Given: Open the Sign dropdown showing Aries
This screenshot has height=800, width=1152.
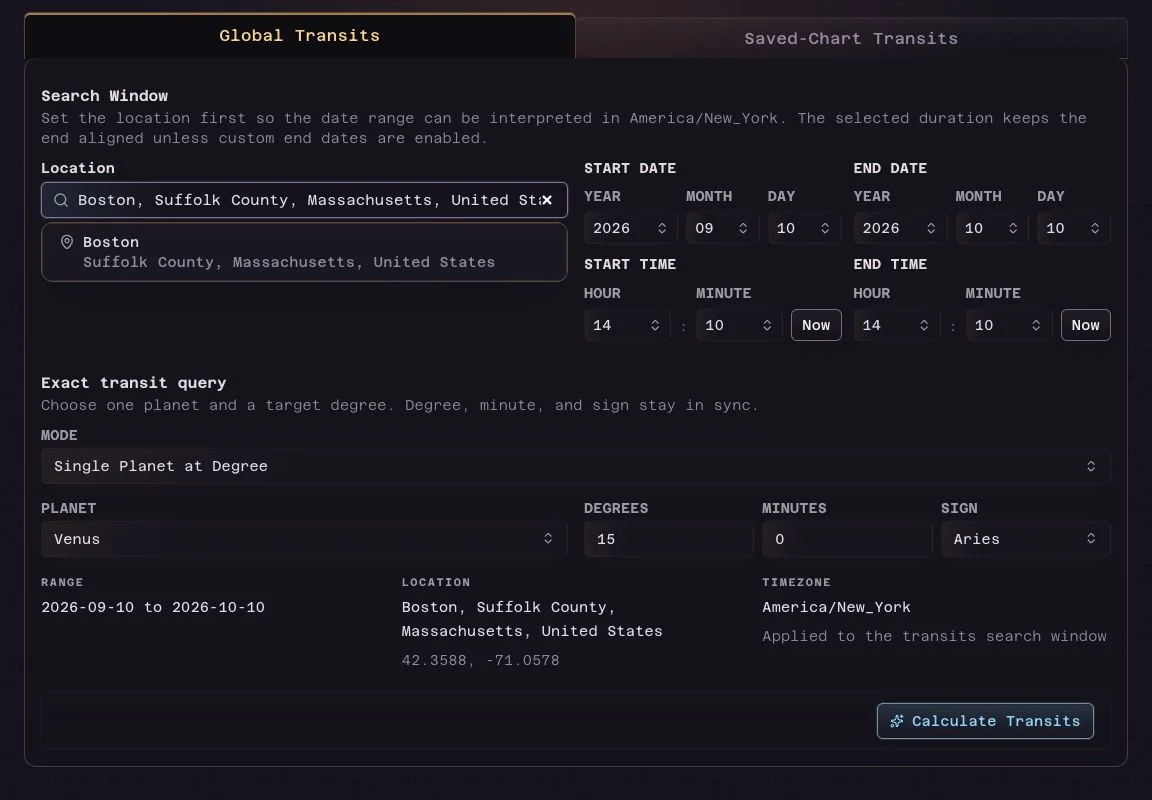Looking at the screenshot, I should 1026,539.
